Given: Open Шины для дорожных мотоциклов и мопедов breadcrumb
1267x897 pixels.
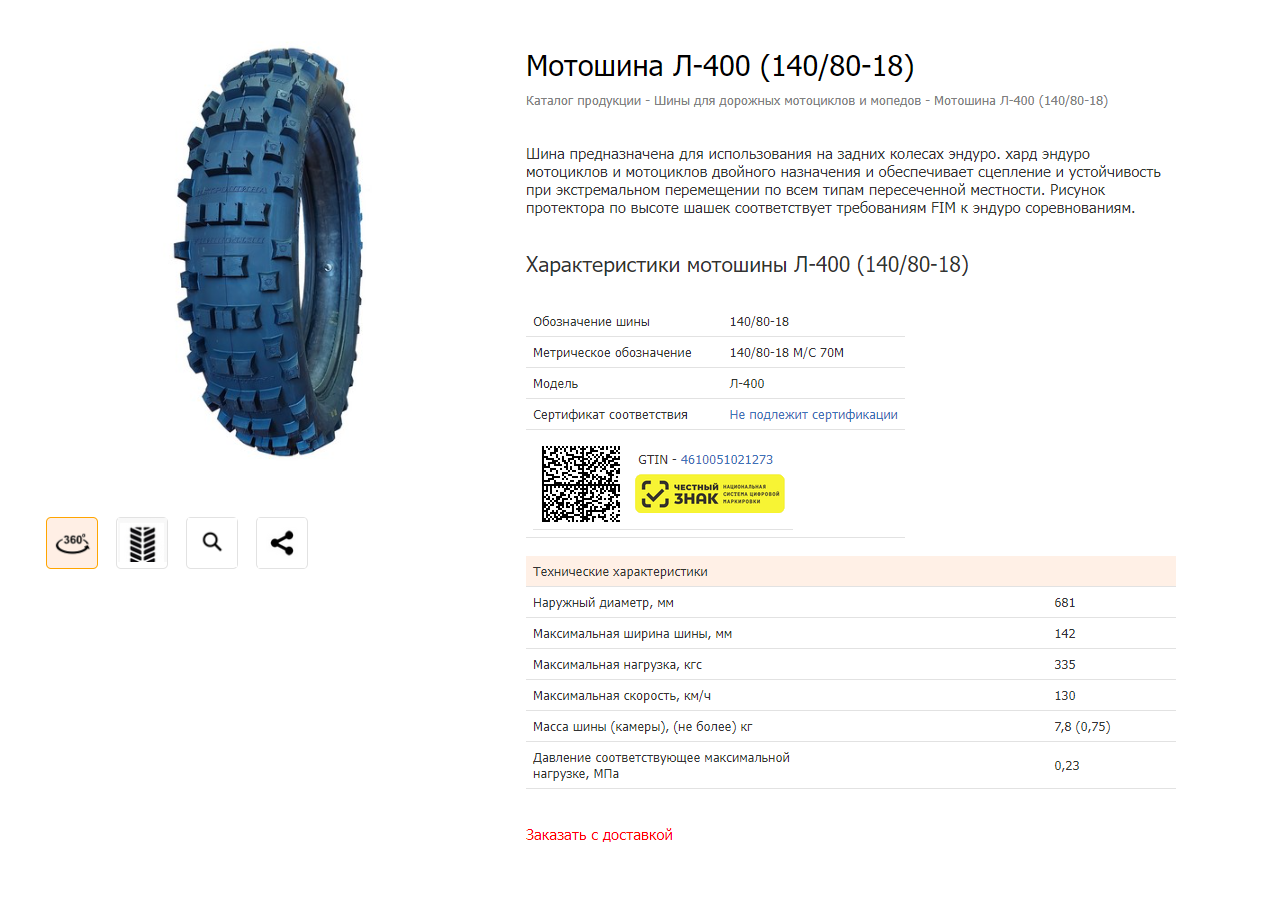Looking at the screenshot, I should pos(788,101).
